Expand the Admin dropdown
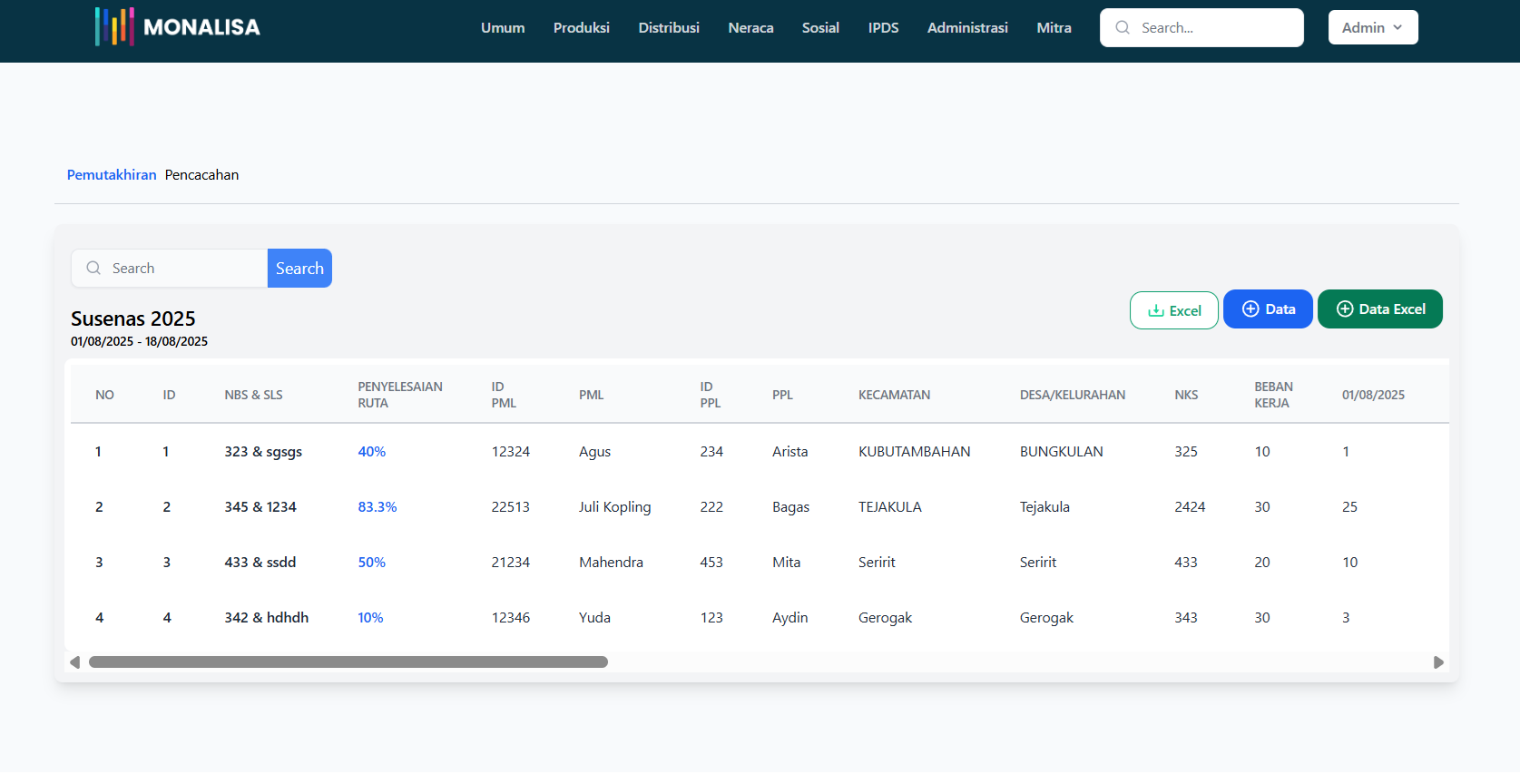This screenshot has height=784, width=1520. [x=1373, y=27]
